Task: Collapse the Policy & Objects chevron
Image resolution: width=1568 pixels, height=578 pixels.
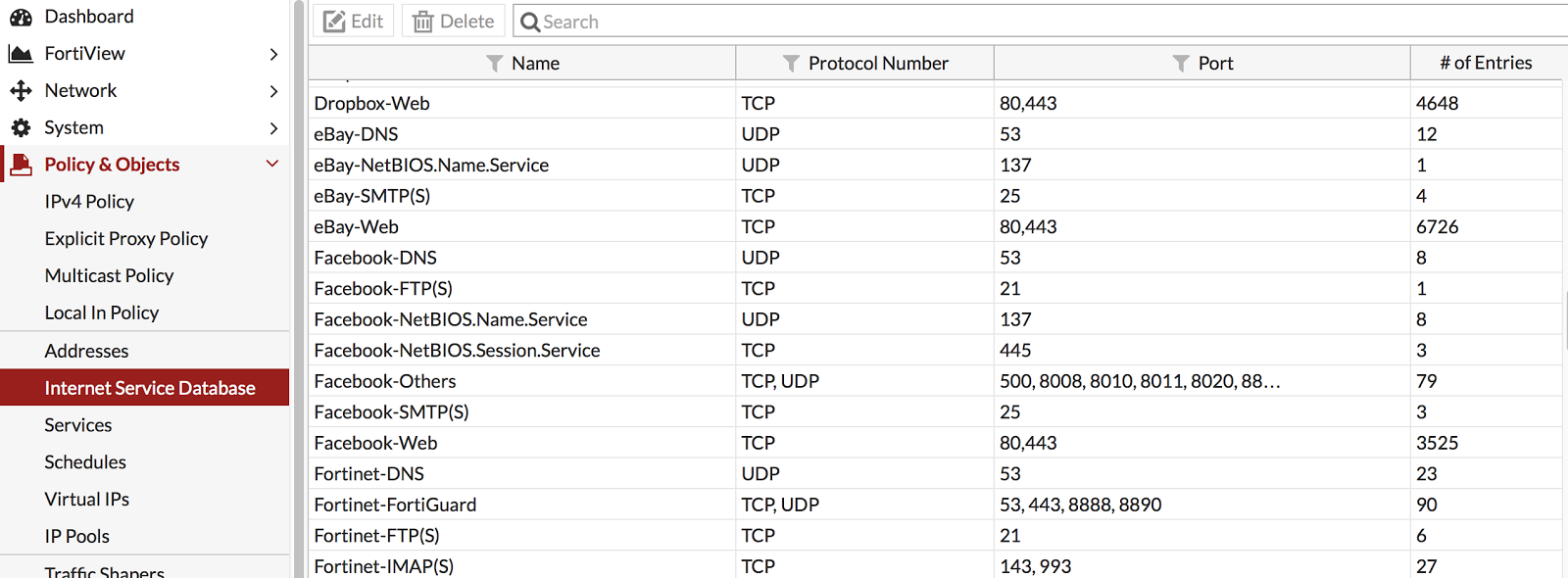Action: (272, 164)
